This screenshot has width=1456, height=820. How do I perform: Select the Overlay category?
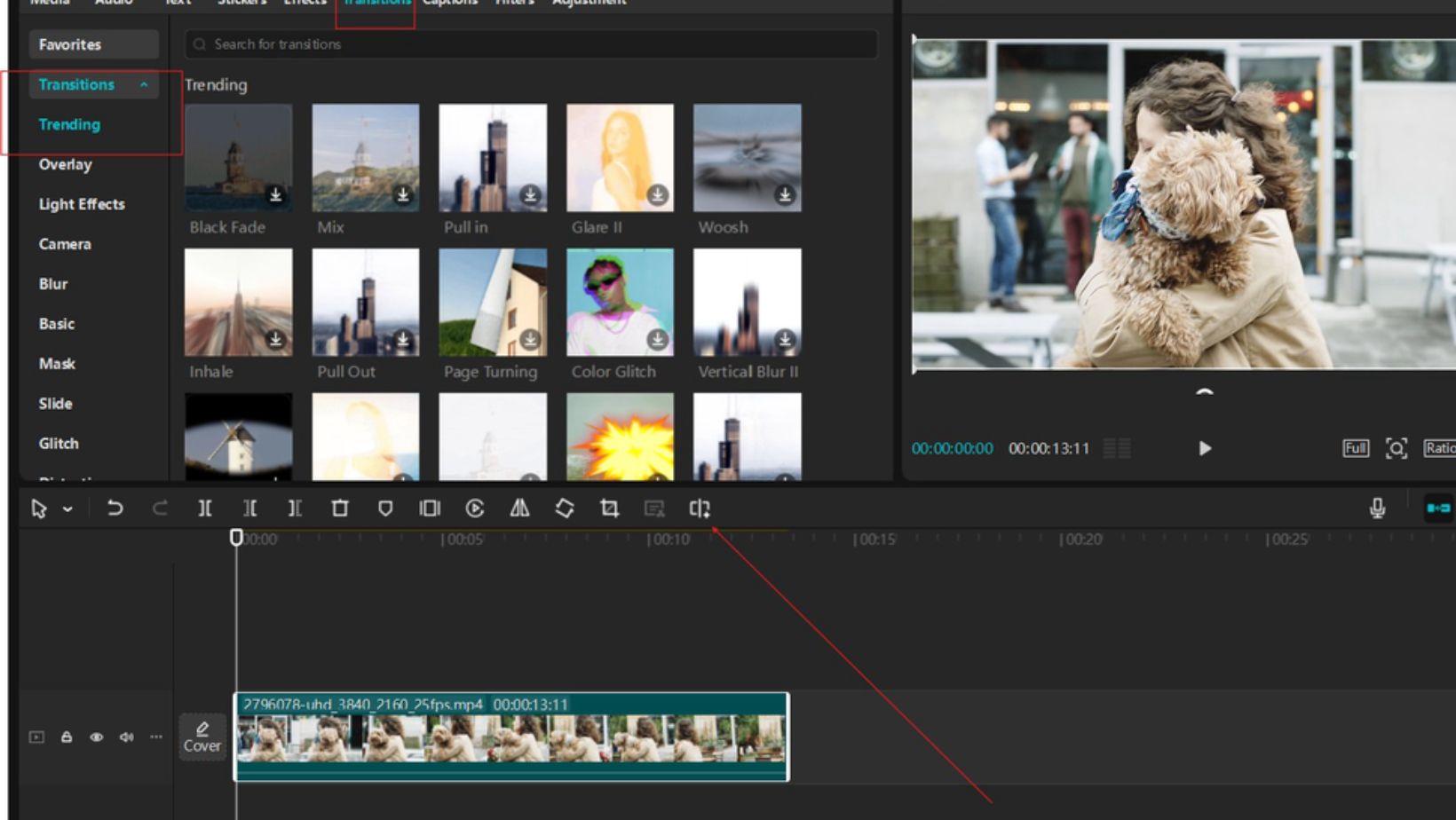pos(65,164)
